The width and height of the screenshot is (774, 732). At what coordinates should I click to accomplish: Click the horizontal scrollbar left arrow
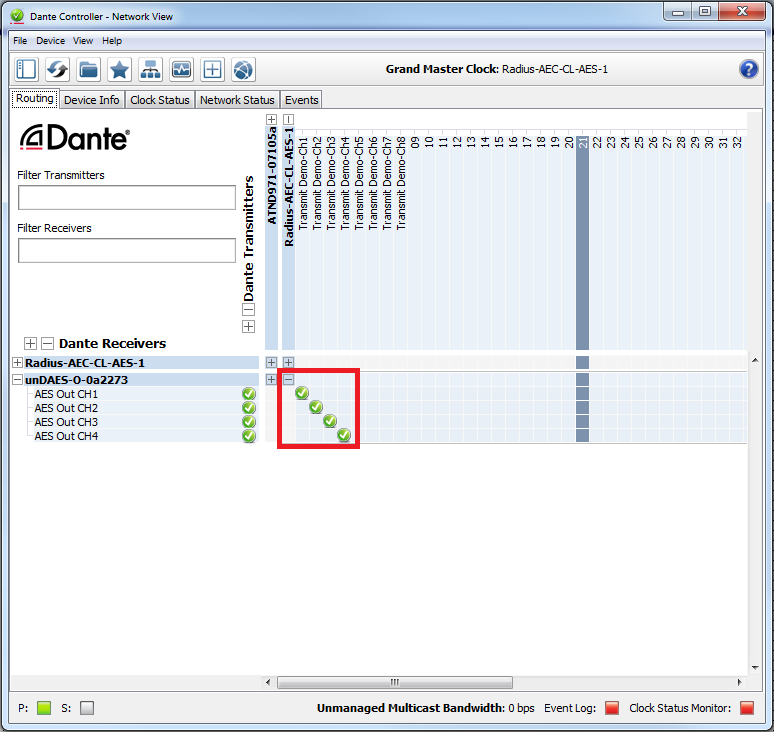(268, 683)
